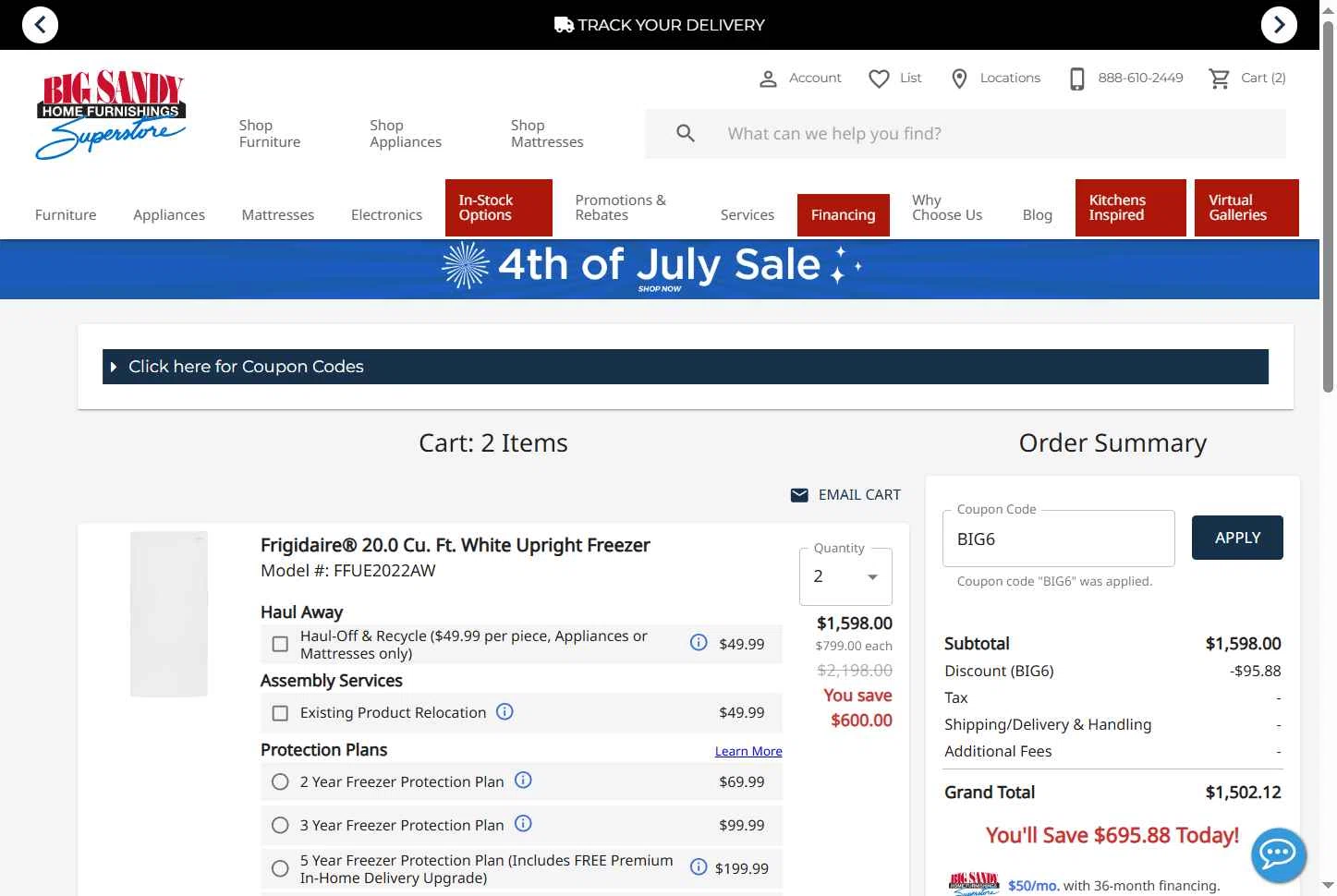1337x896 pixels.
Task: Click the Coupon Code input field
Action: pos(1059,539)
